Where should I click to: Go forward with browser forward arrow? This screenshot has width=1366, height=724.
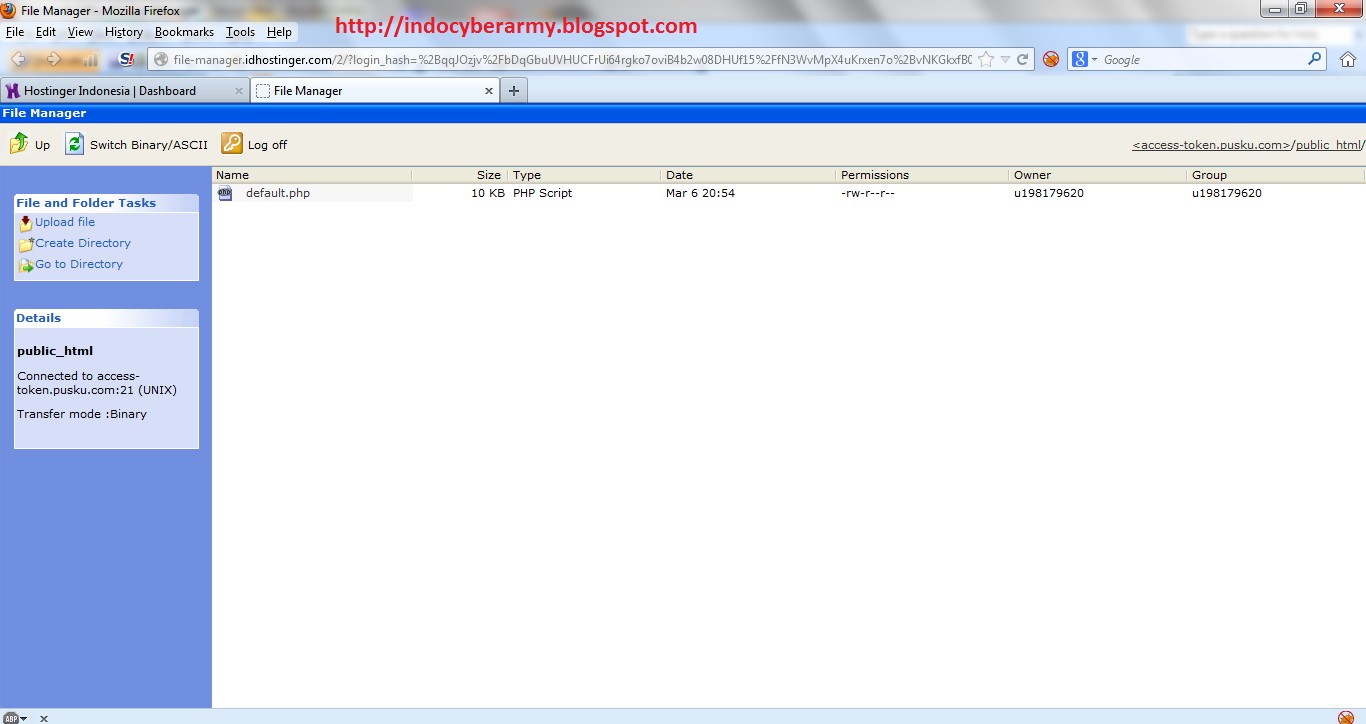click(52, 60)
